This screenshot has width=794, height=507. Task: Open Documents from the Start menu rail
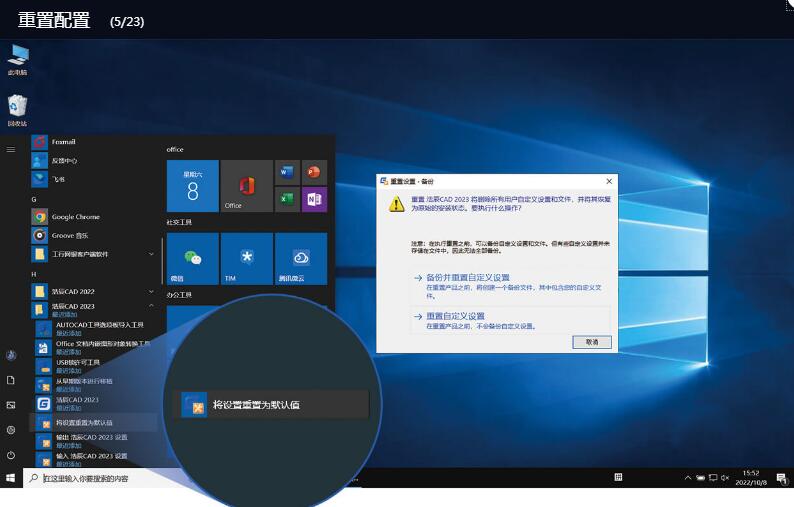pos(11,380)
